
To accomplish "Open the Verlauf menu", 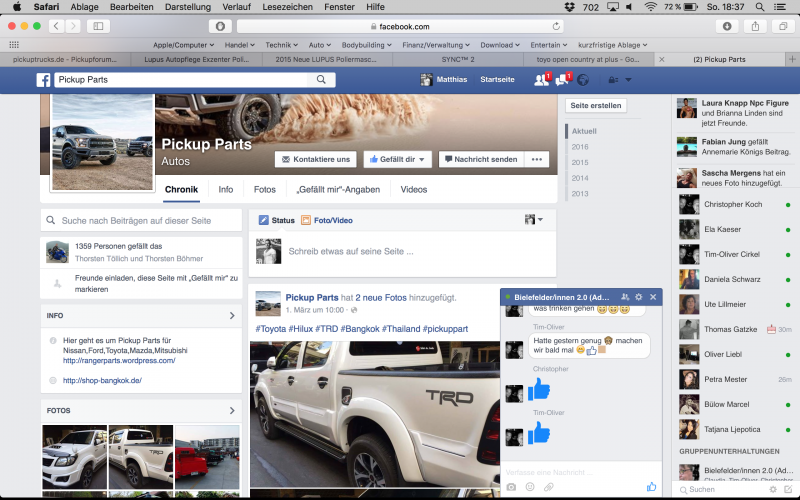I will tap(236, 7).
